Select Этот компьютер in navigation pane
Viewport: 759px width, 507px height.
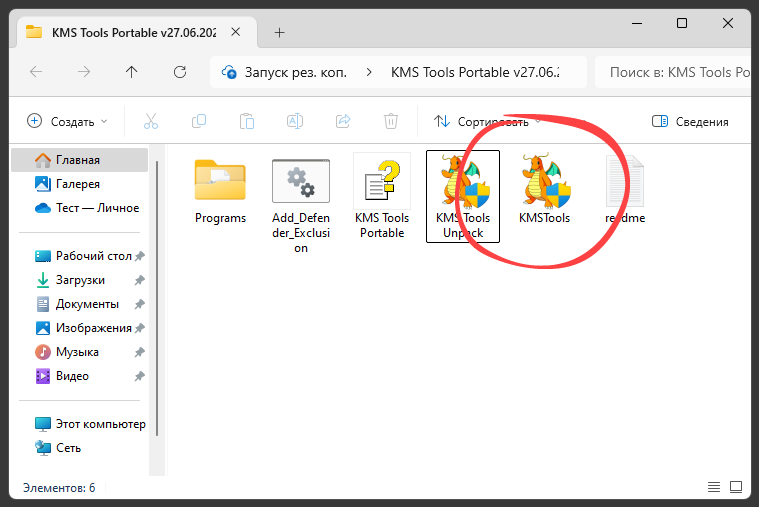pos(99,424)
